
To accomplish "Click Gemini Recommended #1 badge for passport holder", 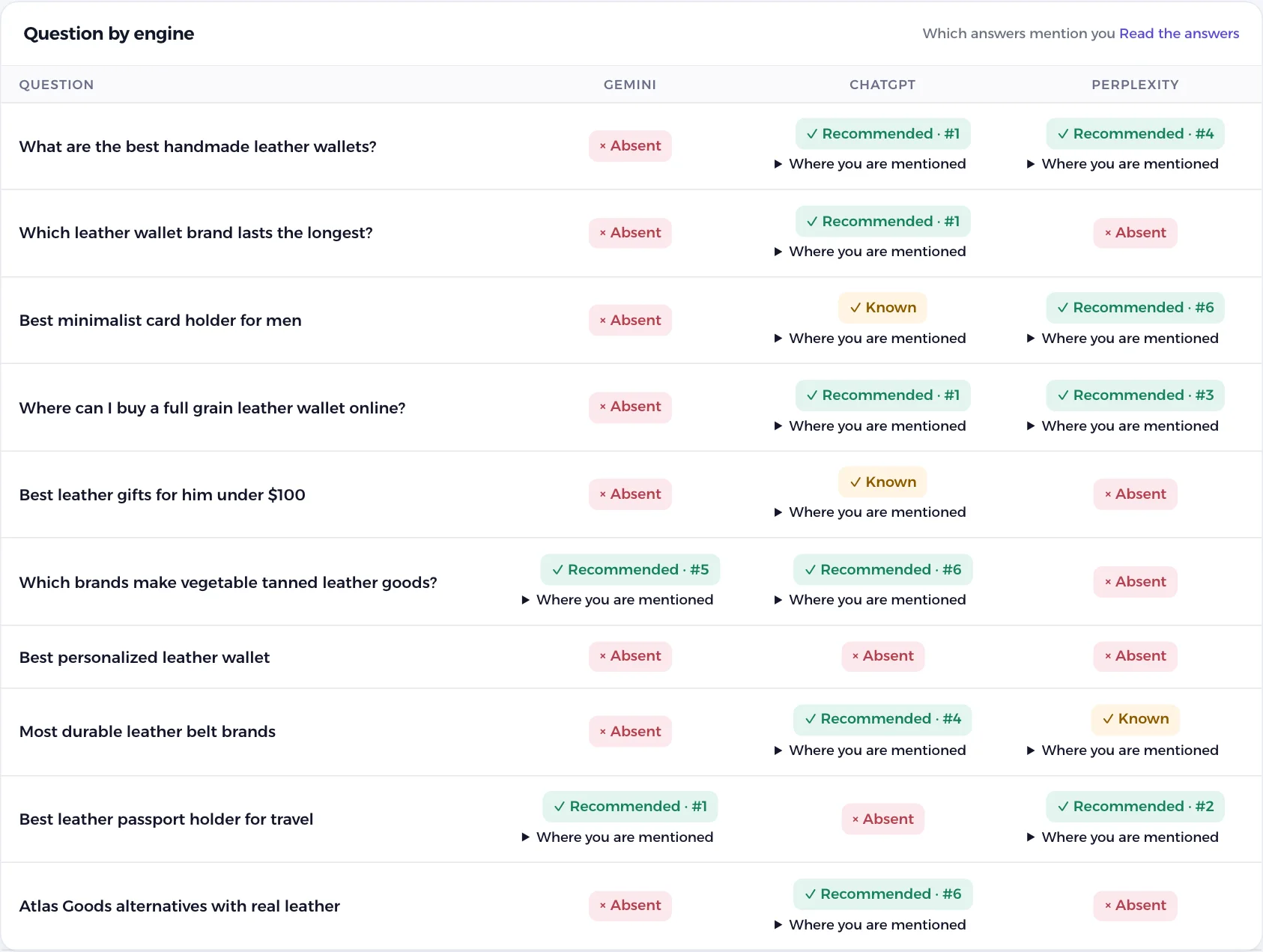I will [630, 806].
